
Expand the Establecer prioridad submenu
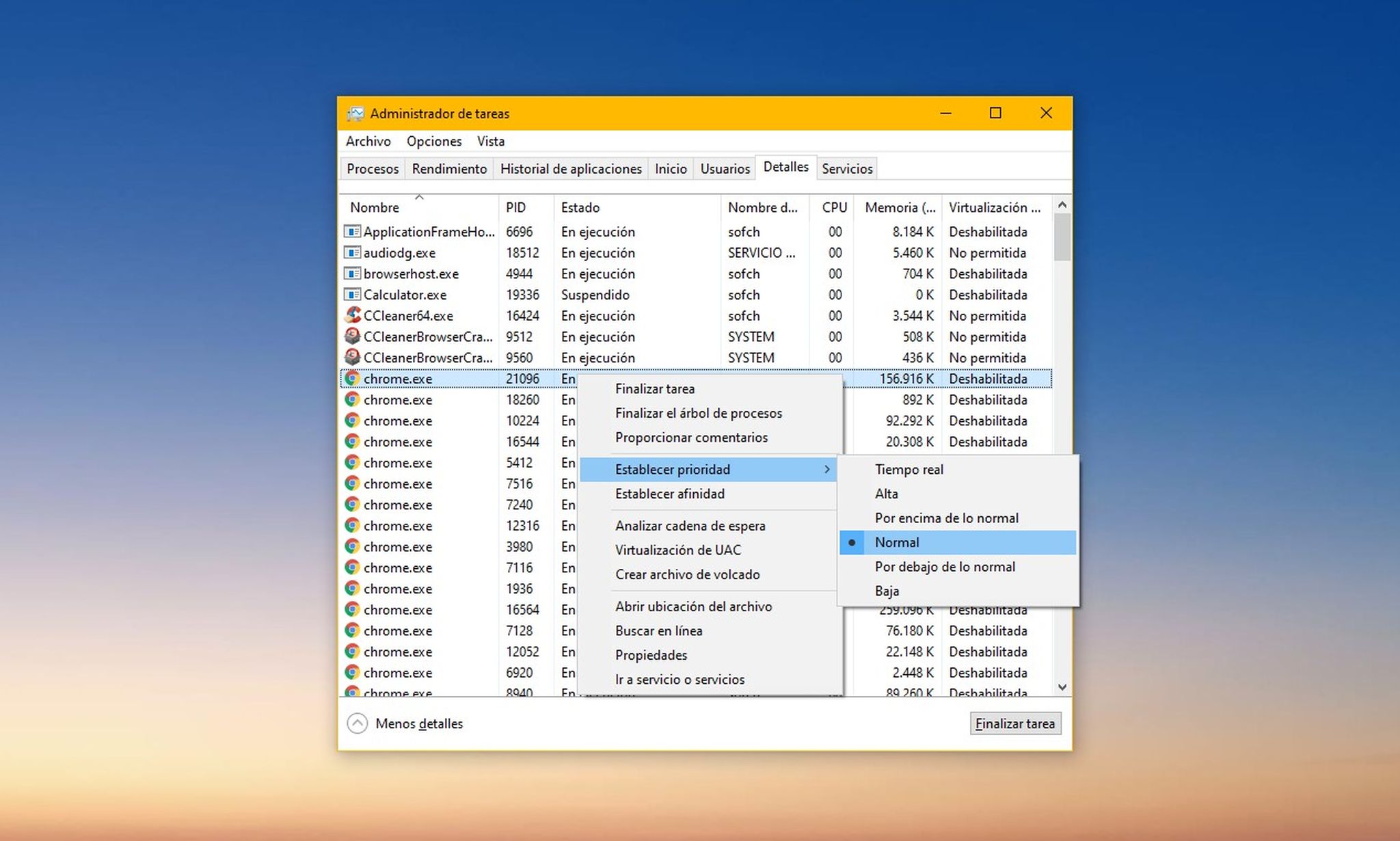coord(672,469)
